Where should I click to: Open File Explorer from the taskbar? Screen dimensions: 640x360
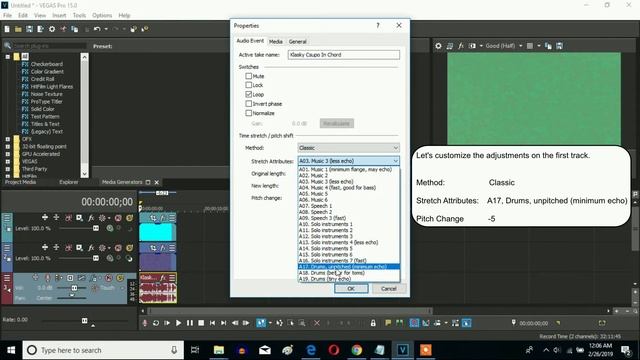[x=219, y=350]
